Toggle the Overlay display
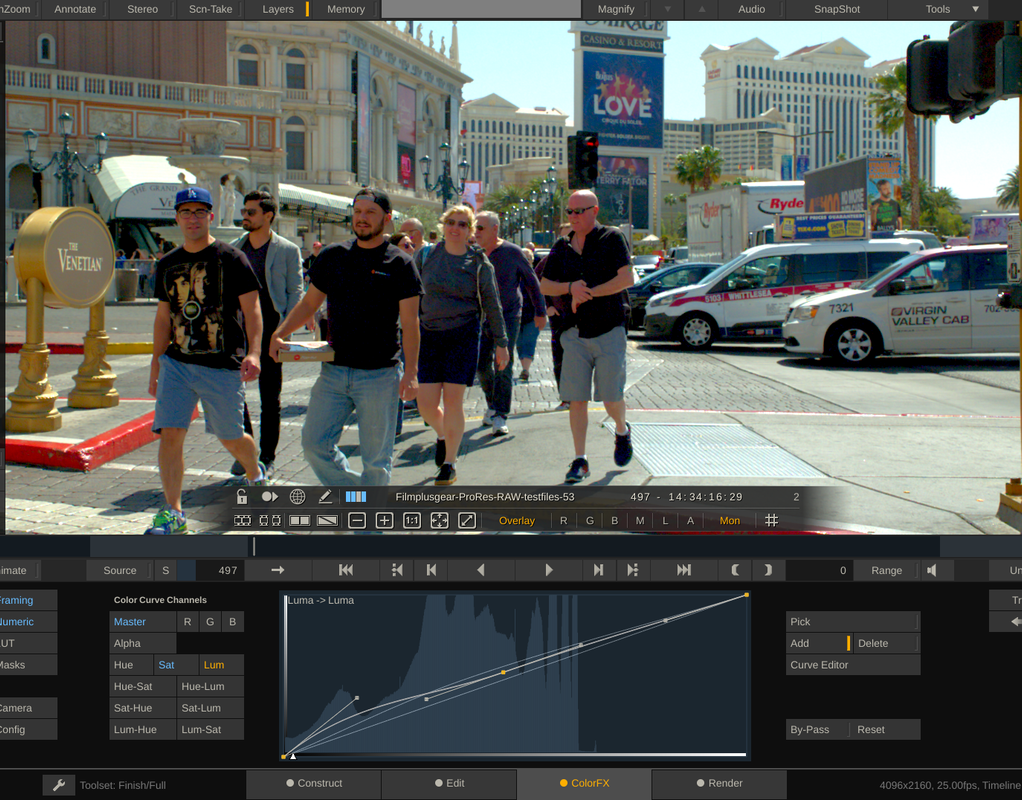 coord(517,520)
